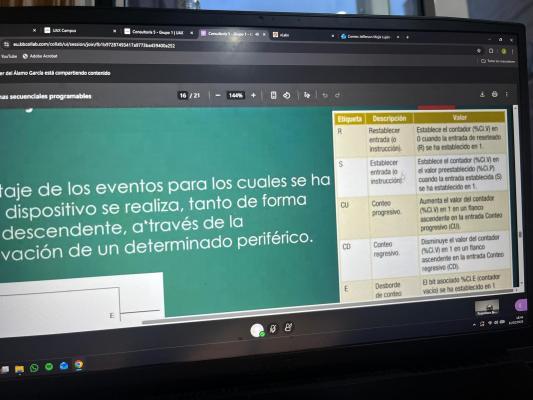
Task: Click the browser address bar URL
Action: pyautogui.click(x=94, y=45)
